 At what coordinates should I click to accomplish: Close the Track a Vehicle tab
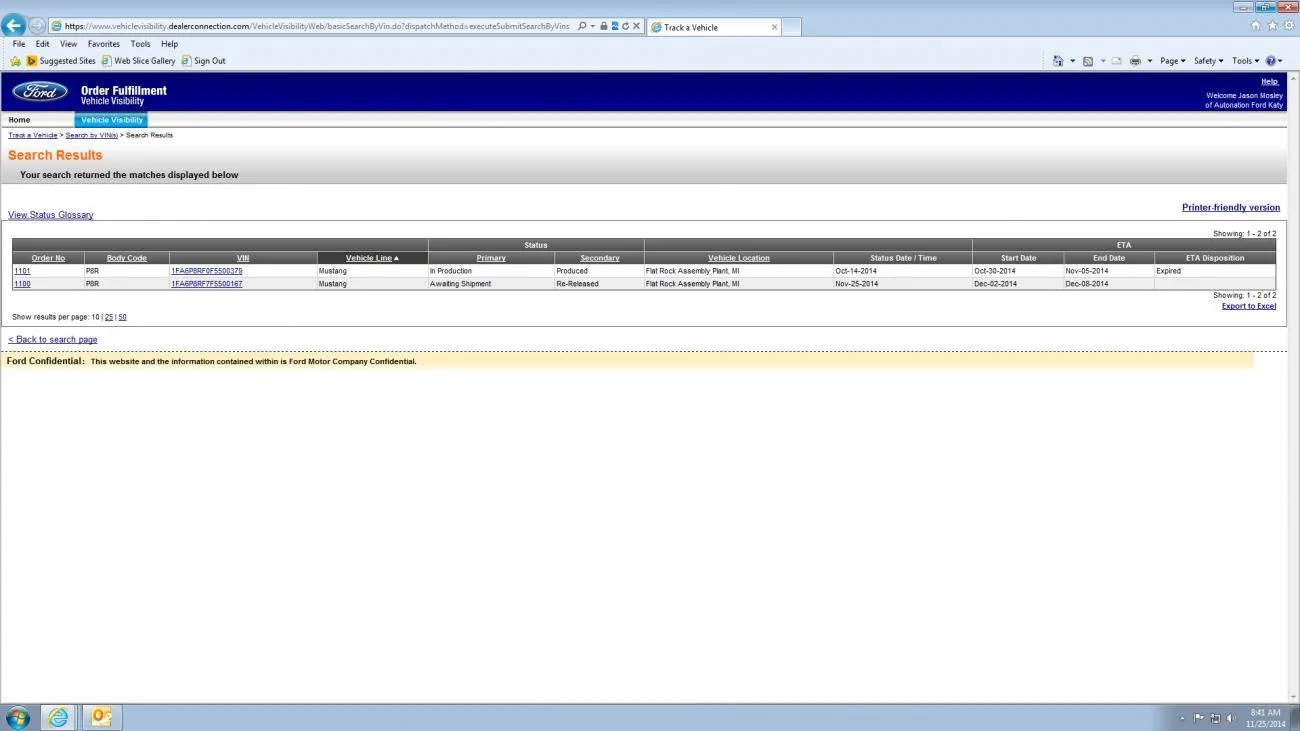pos(774,27)
